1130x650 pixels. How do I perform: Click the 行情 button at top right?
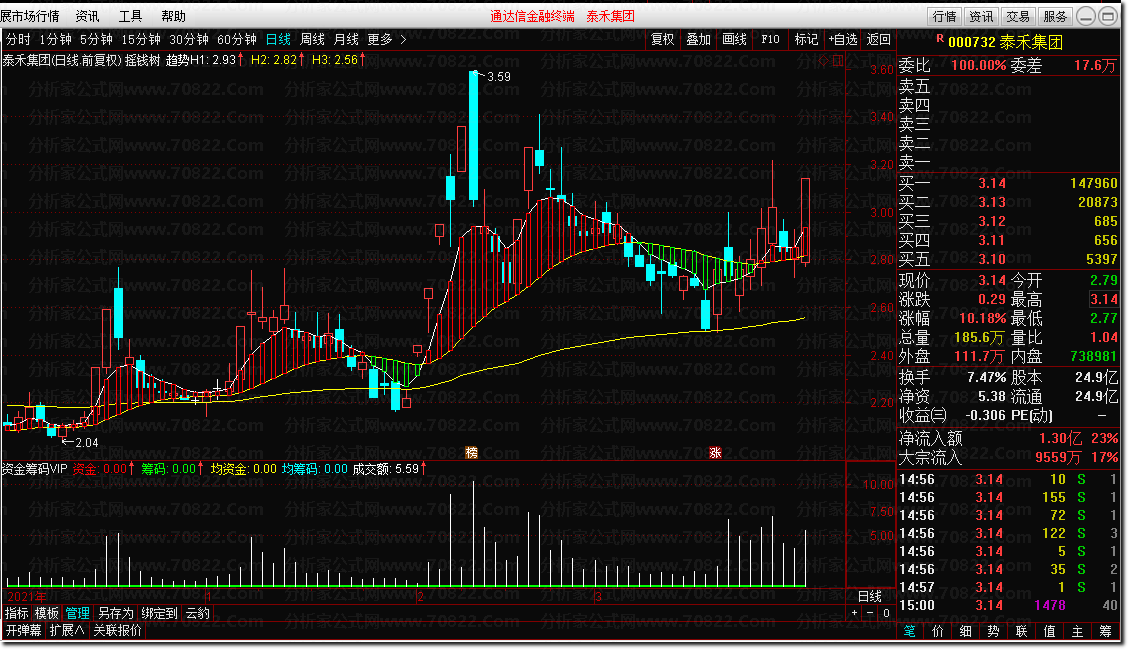point(944,16)
